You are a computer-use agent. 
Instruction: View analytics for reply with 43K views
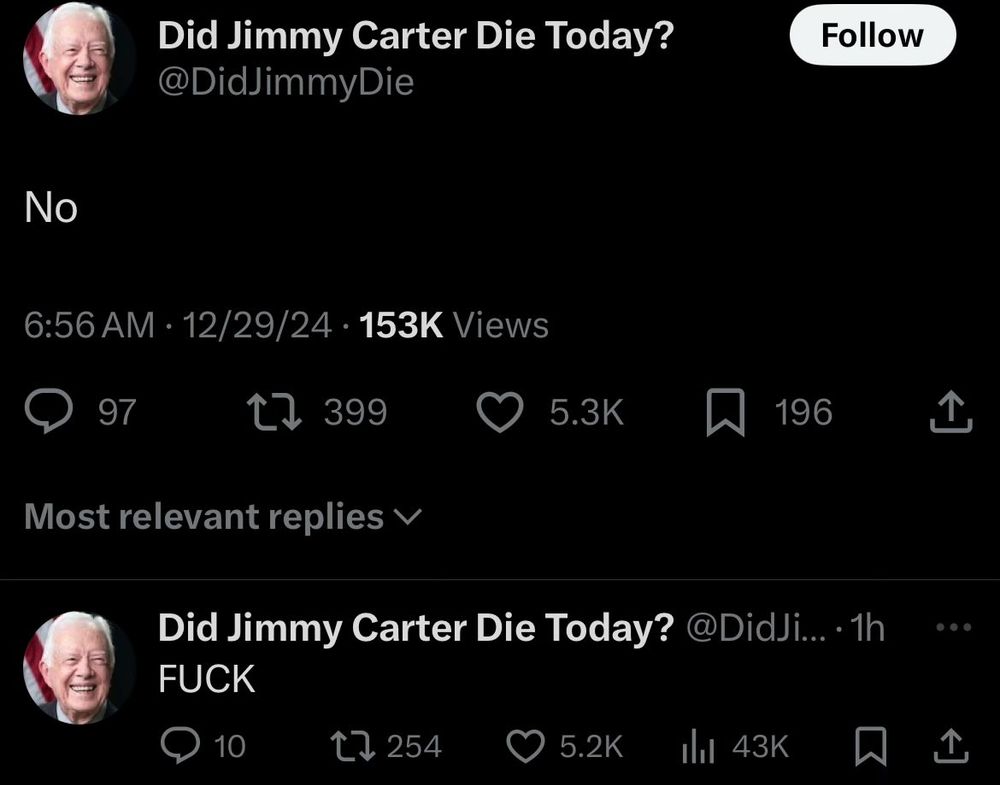[697, 746]
